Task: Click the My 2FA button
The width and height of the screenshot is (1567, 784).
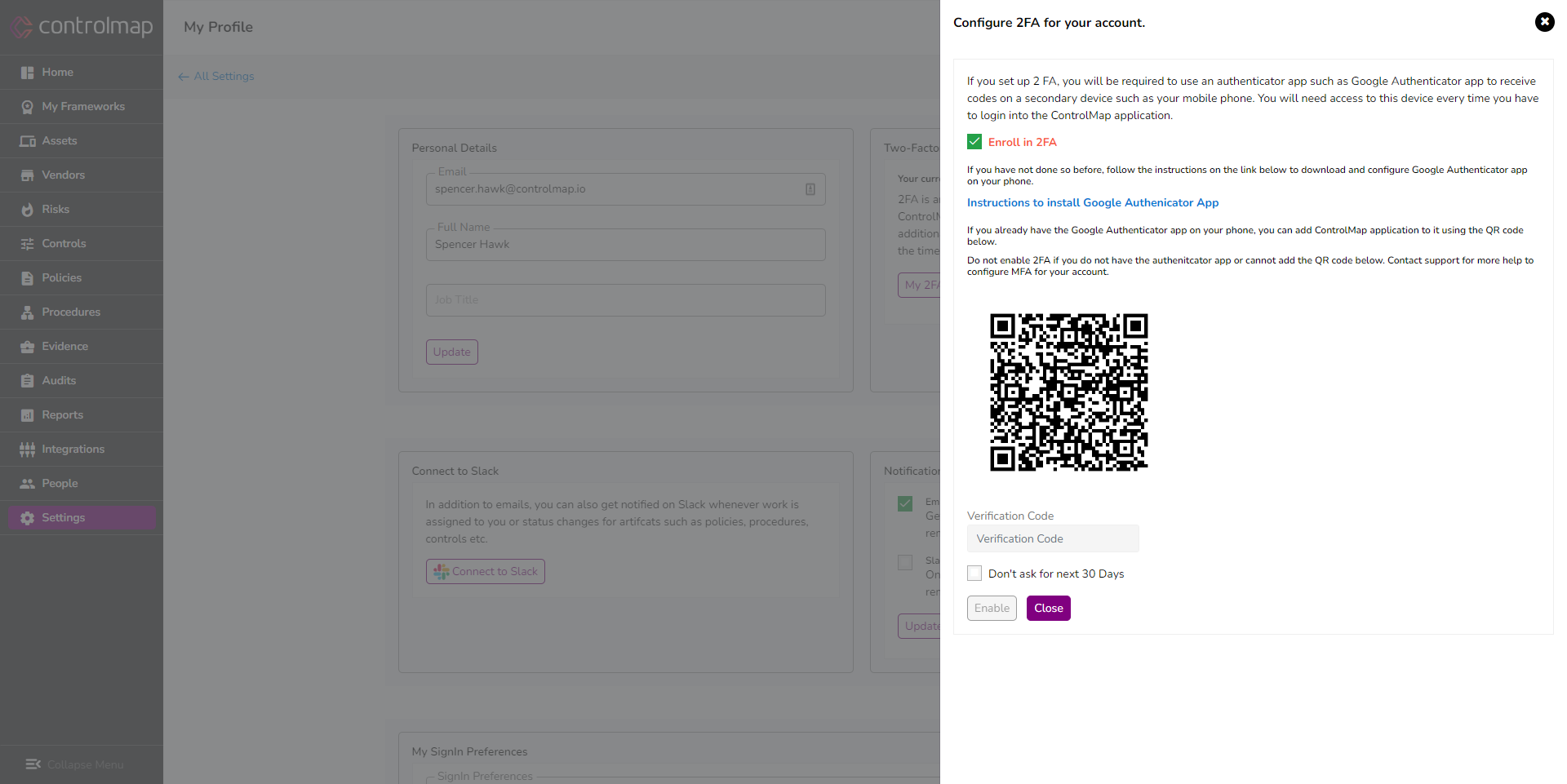Action: (x=919, y=286)
